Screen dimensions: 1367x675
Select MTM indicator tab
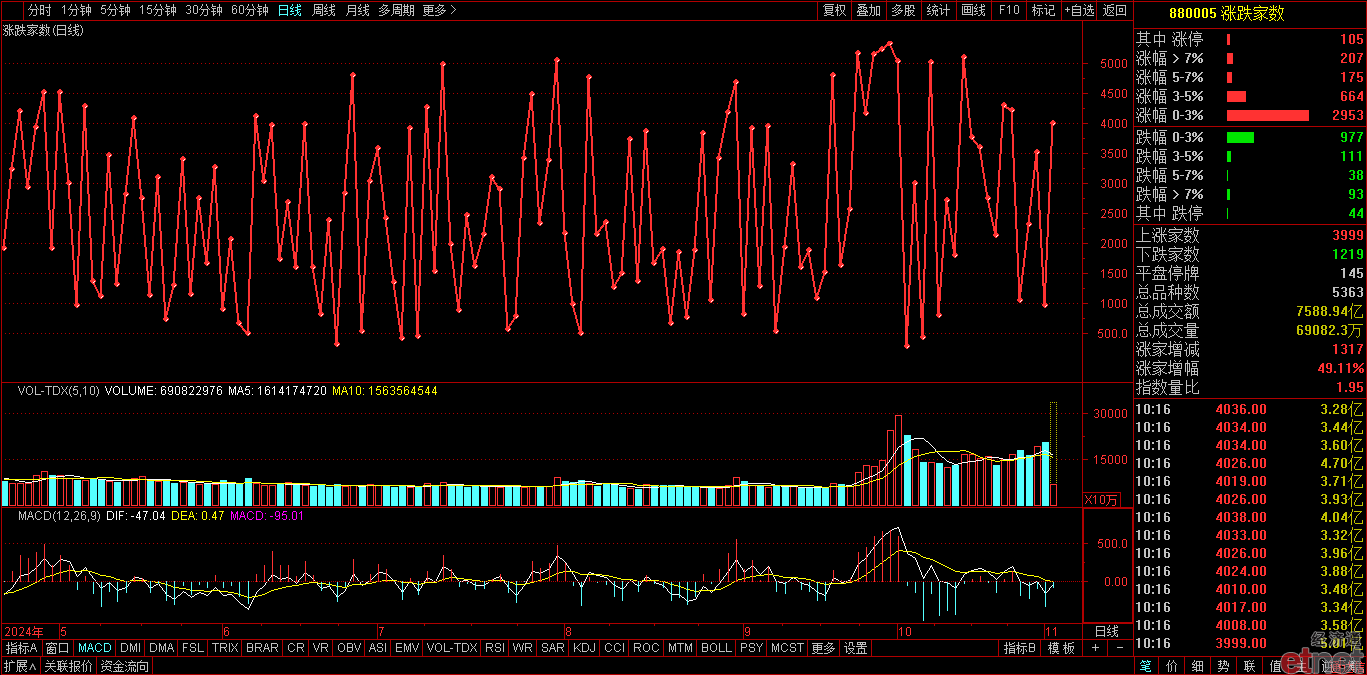pyautogui.click(x=680, y=648)
